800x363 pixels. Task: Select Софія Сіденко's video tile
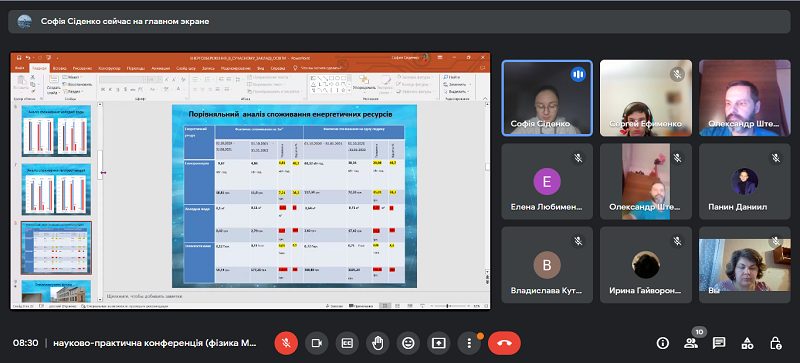click(x=547, y=98)
